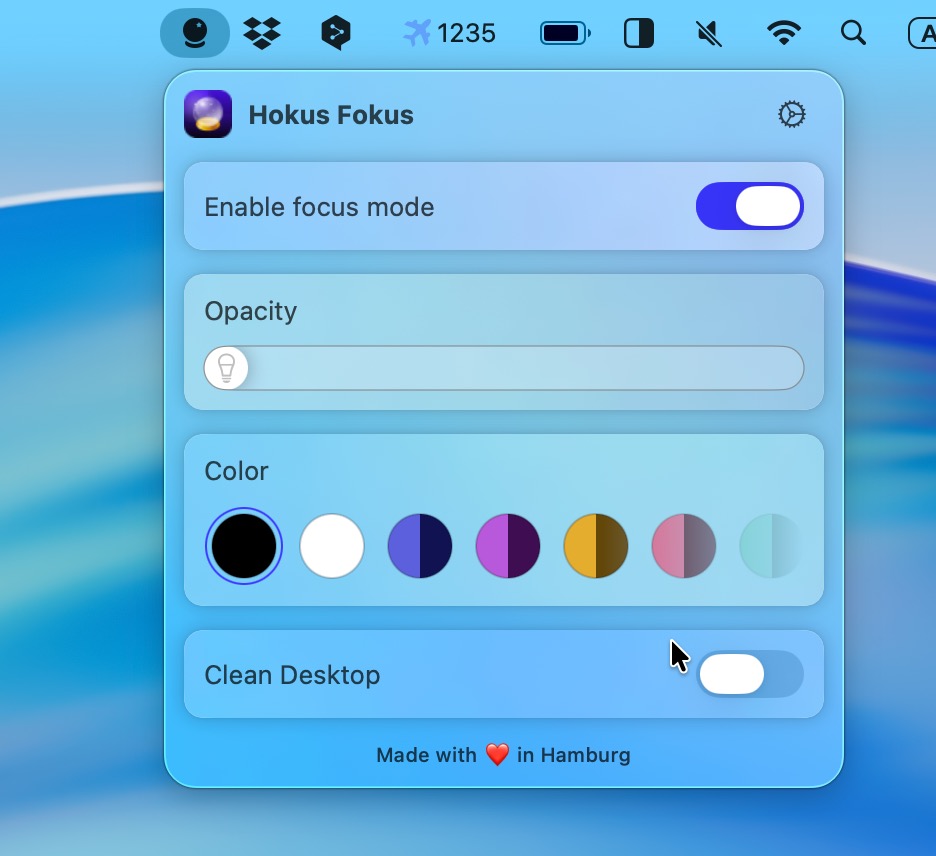
Task: Click the airplane 1235 menu bar item
Action: pos(449,34)
